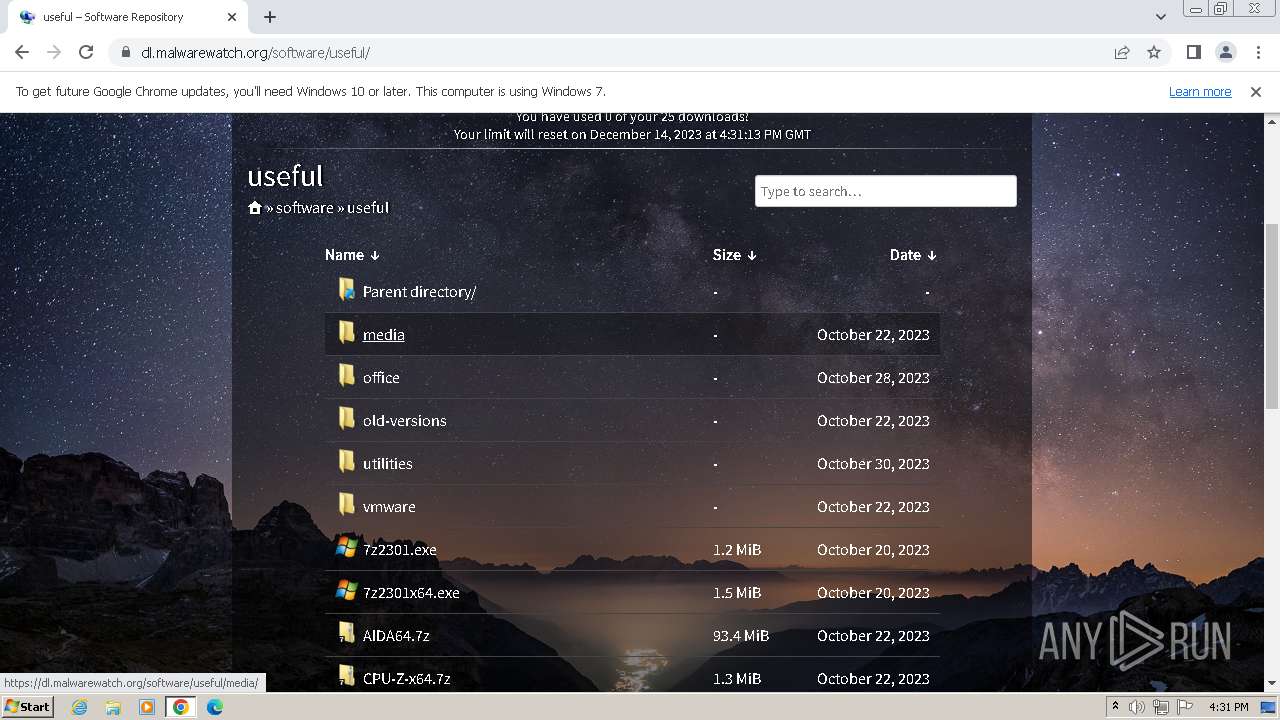Reload the current page

pos(86,52)
